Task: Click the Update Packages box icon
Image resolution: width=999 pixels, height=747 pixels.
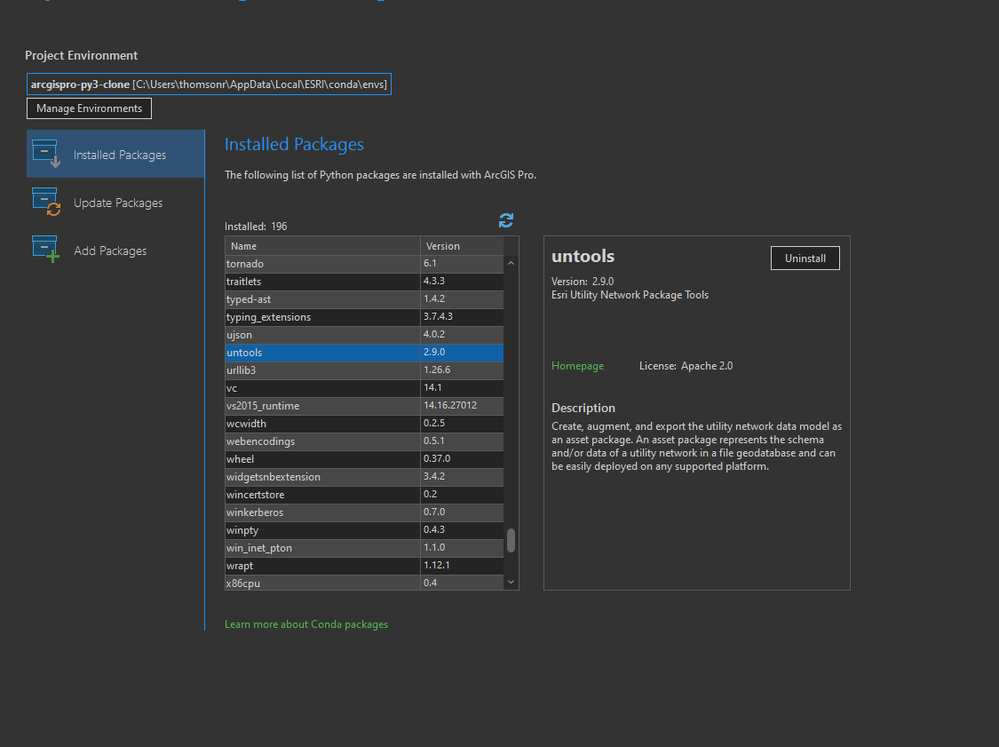Action: click(46, 202)
